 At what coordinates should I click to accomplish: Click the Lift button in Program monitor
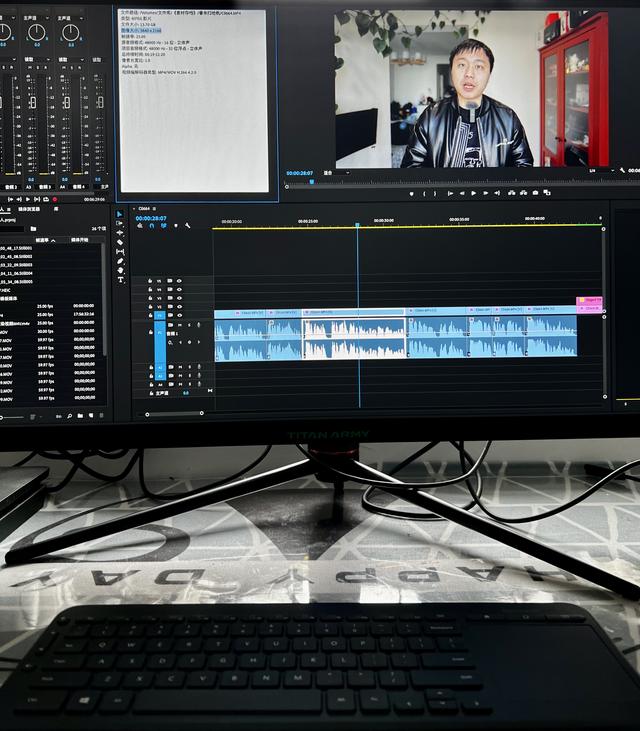512,193
